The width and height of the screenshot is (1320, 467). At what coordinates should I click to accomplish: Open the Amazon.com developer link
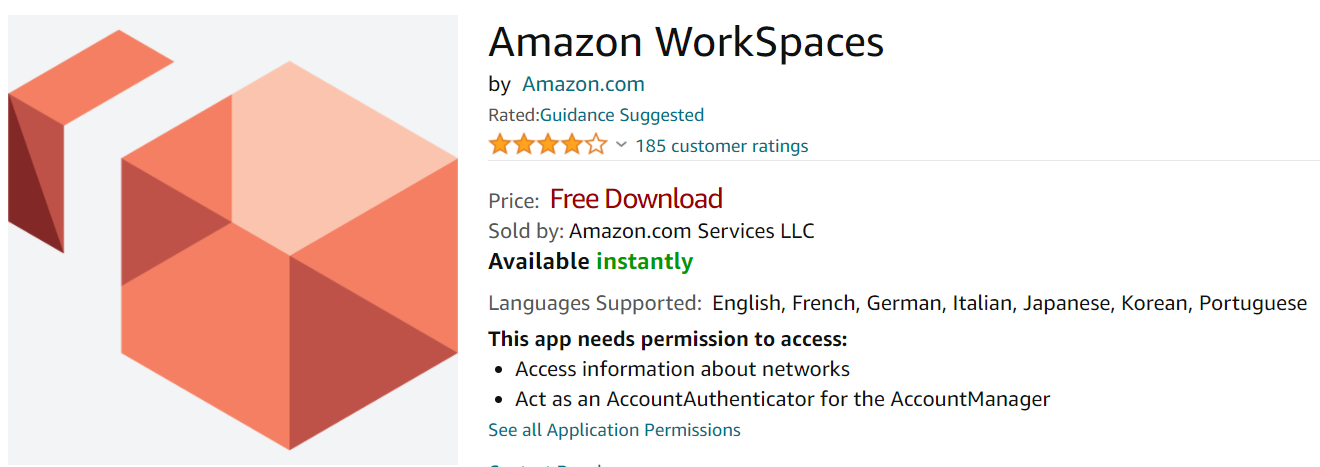(583, 84)
